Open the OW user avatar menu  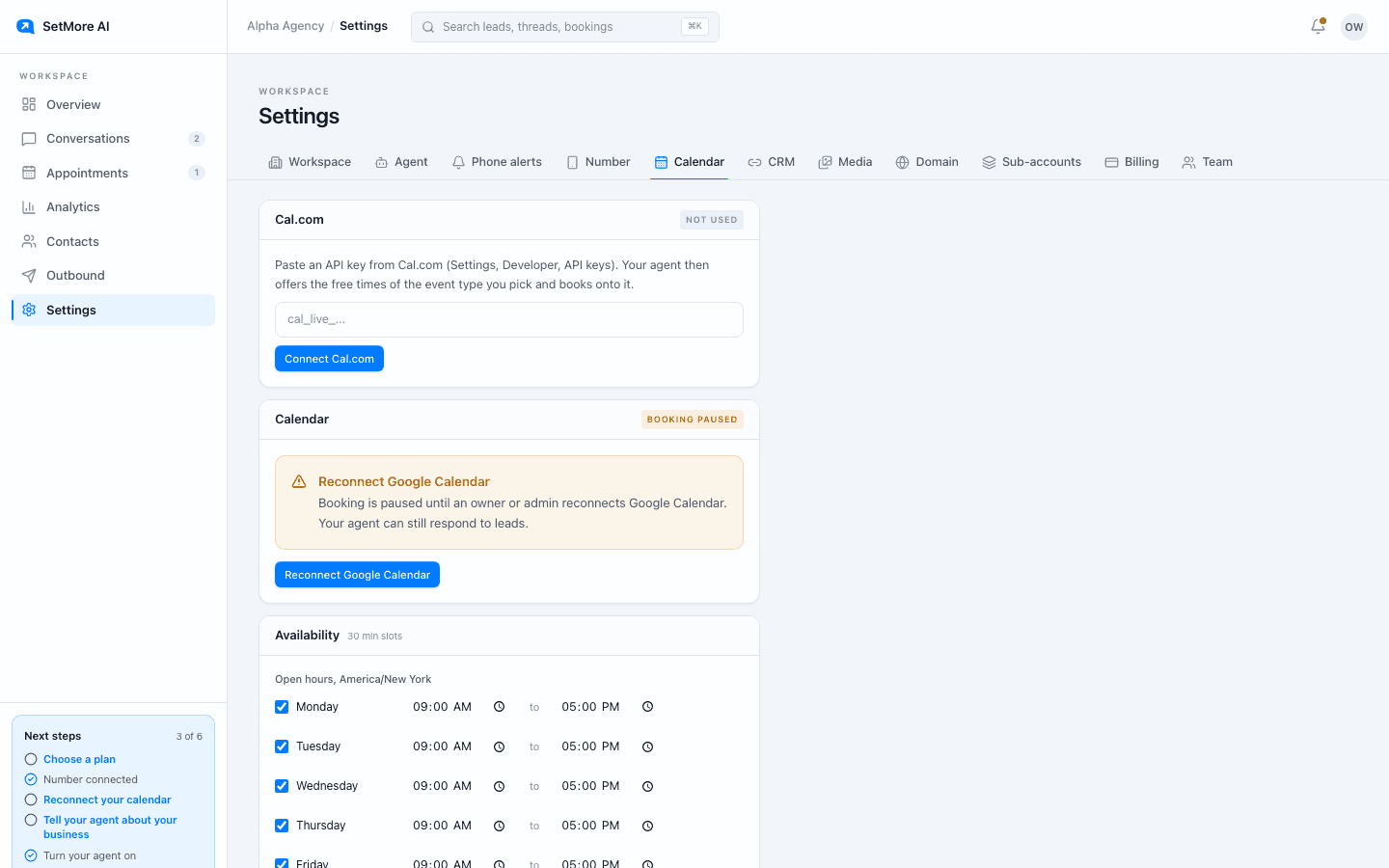1354,27
